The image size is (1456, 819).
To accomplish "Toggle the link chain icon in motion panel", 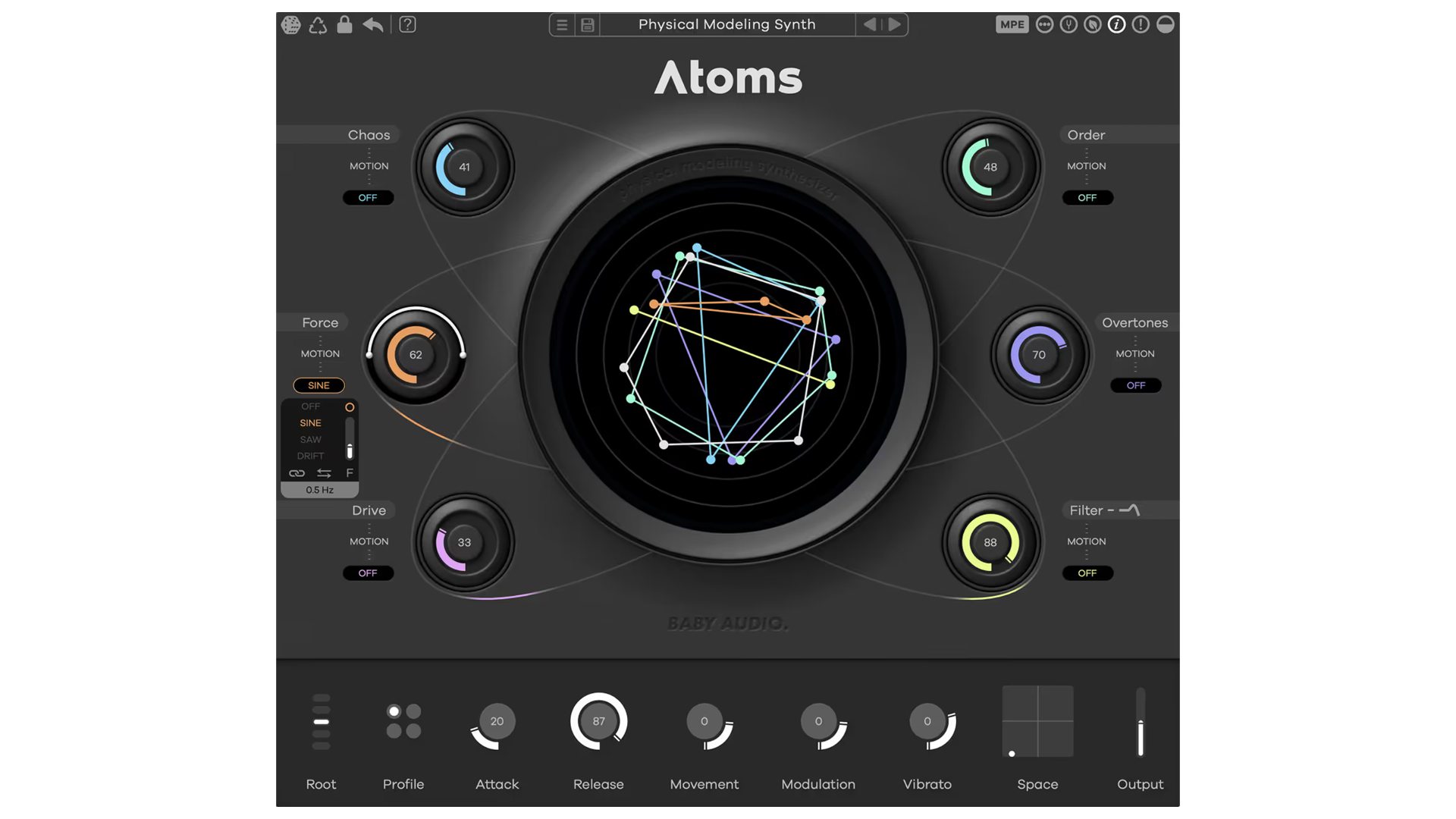I will point(297,473).
